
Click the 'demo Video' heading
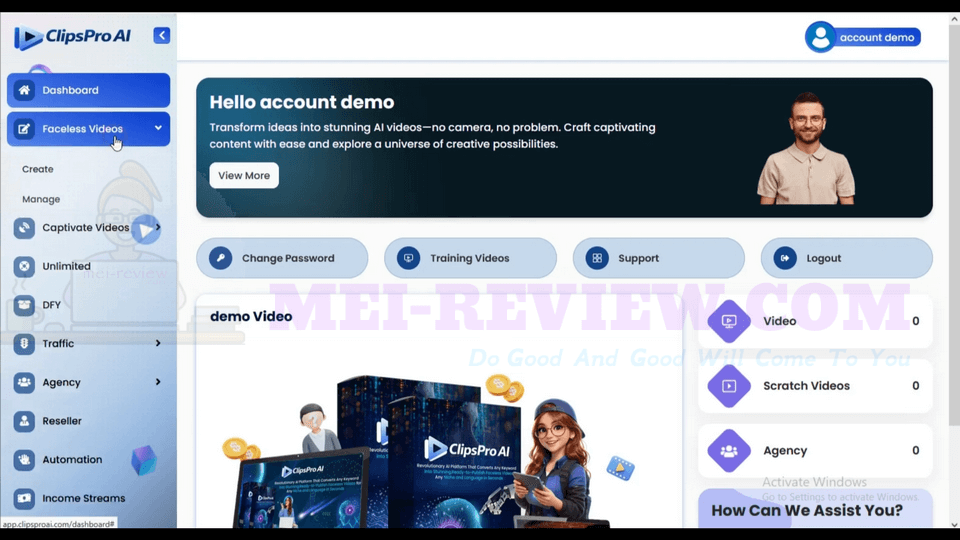[251, 317]
